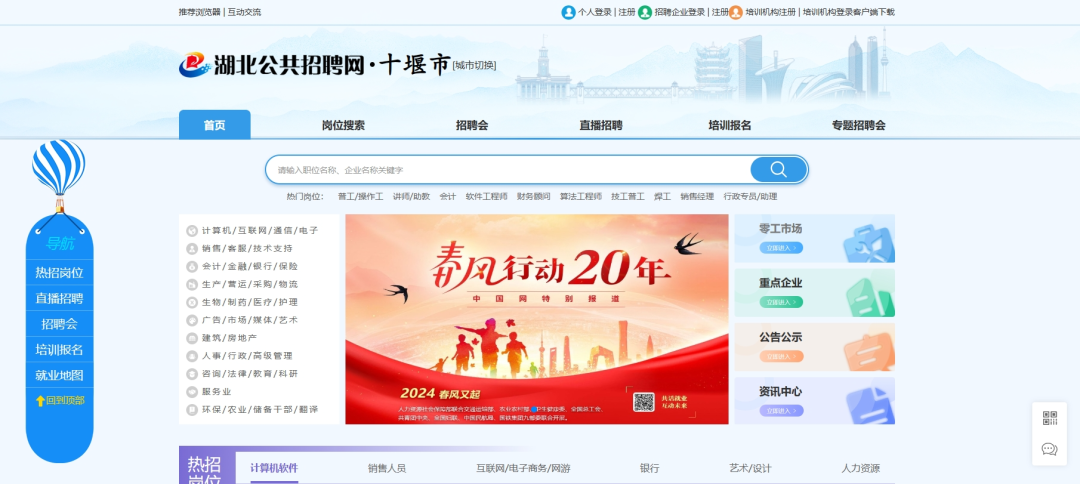Click the 招聘企业登录 green avatar icon
This screenshot has height=484, width=1080.
[645, 12]
